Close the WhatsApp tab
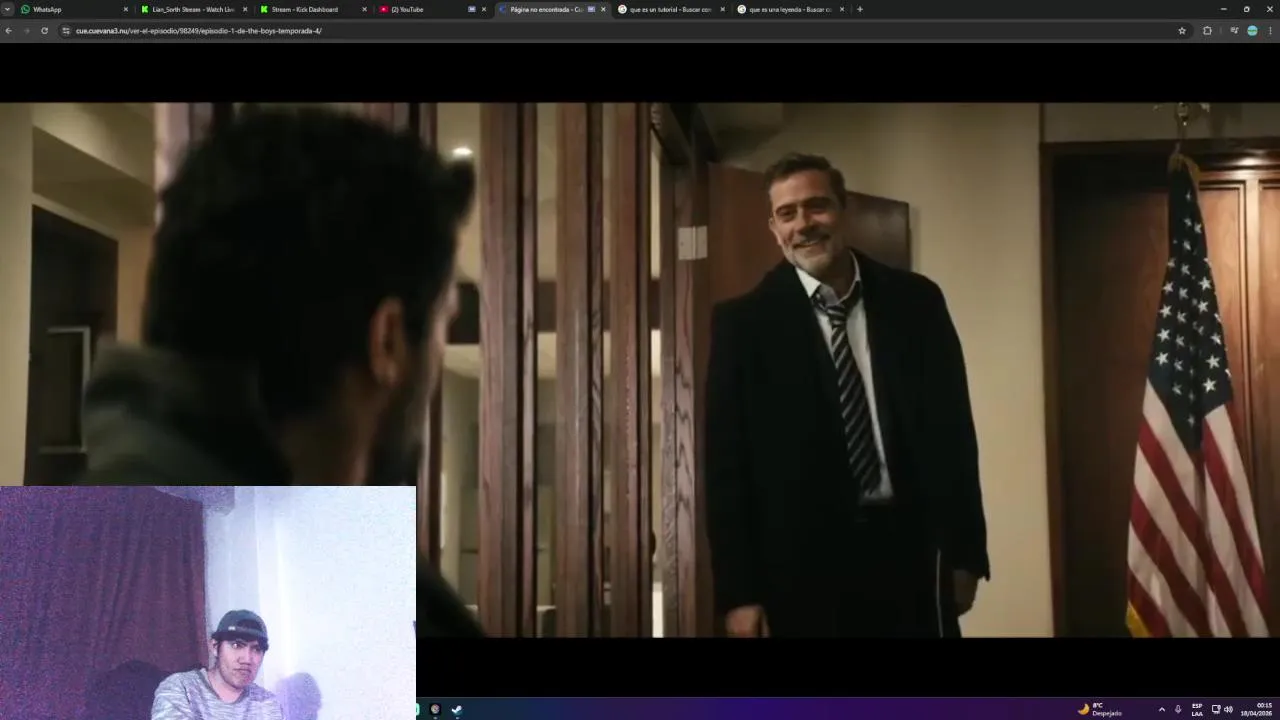The width and height of the screenshot is (1280, 720). [125, 9]
